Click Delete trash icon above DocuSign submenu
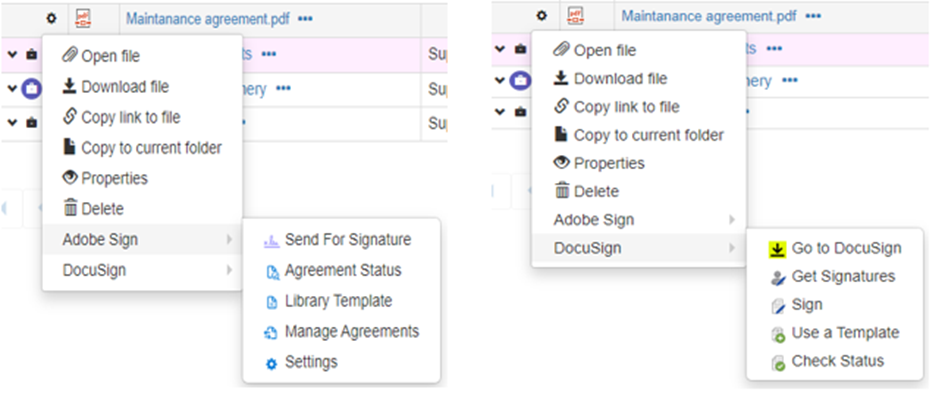This screenshot has width=945, height=405. tap(561, 192)
